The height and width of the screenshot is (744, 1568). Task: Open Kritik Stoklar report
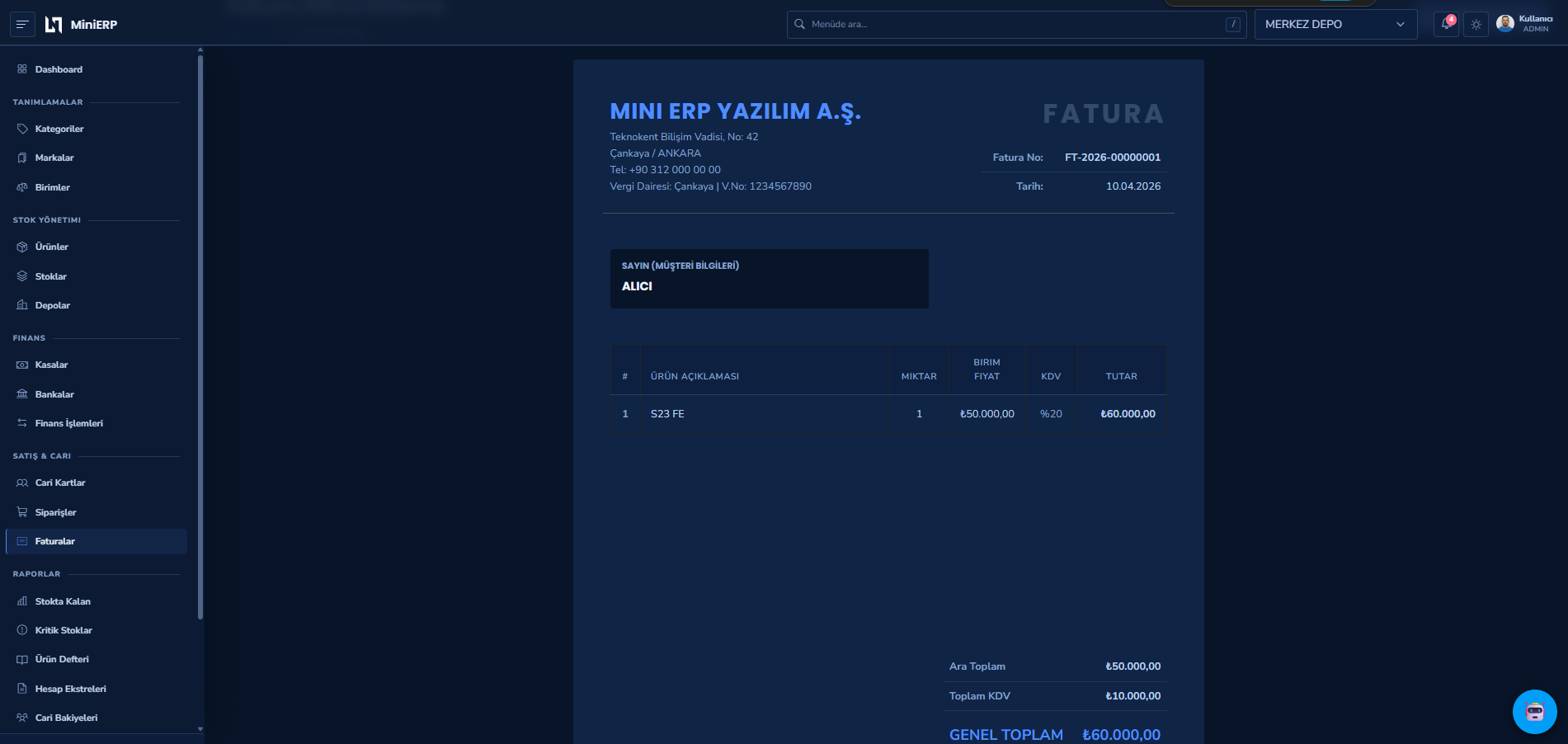(96, 630)
